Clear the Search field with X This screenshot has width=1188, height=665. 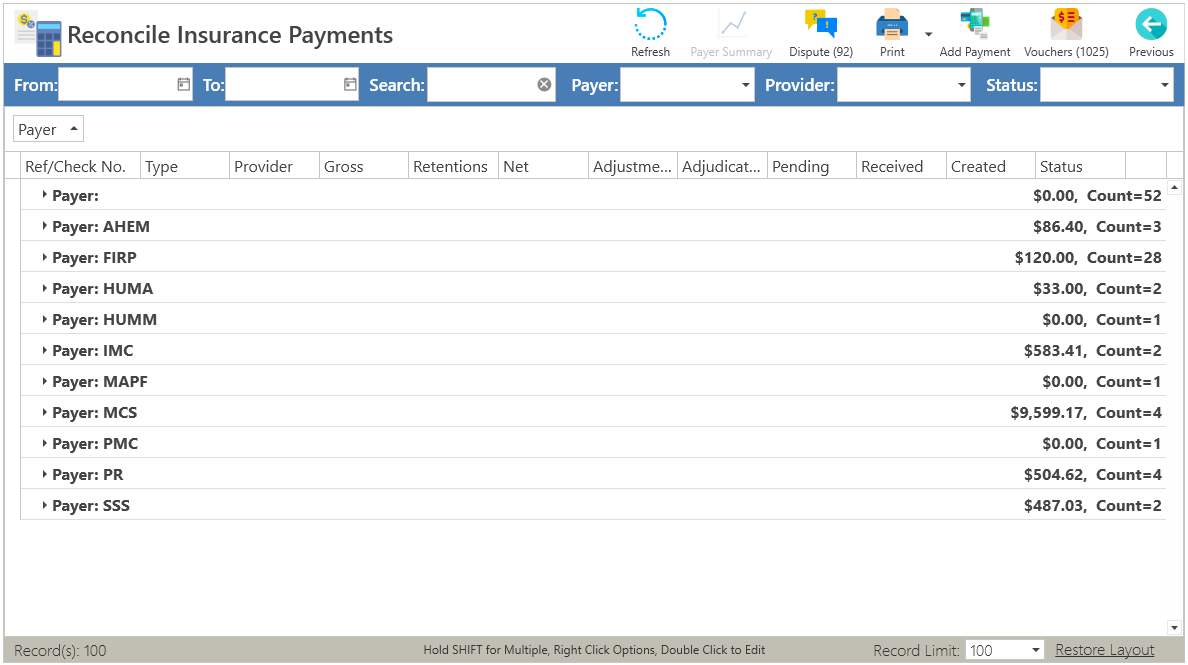click(x=544, y=85)
